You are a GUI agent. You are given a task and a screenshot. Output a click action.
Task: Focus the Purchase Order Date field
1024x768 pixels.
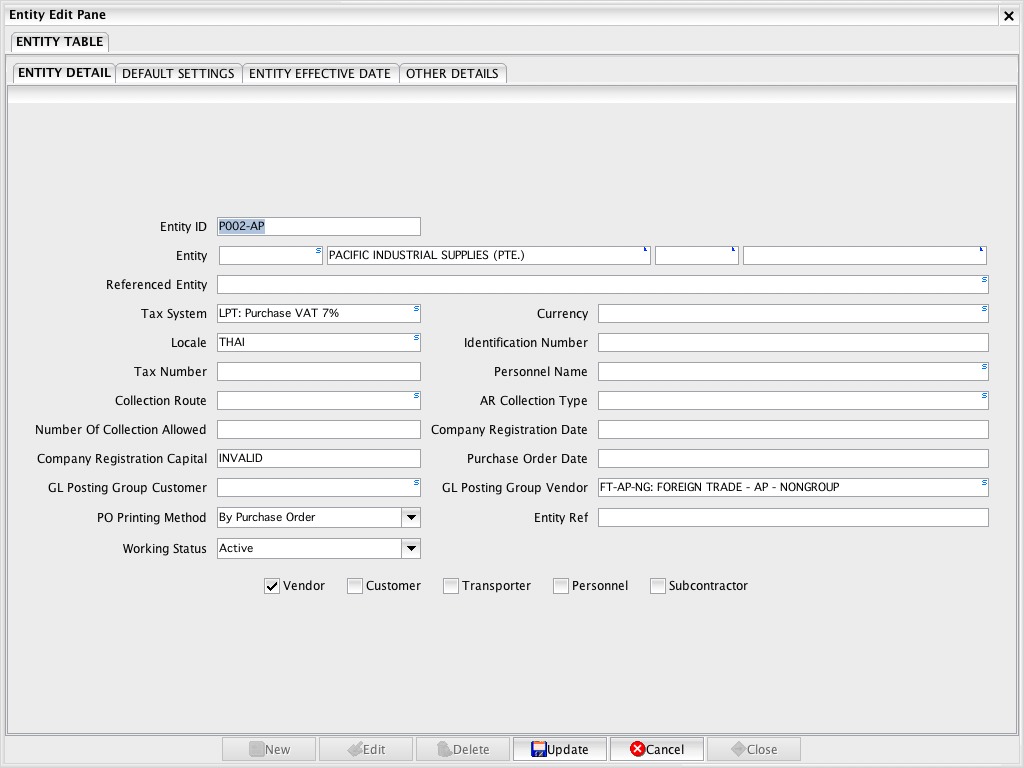(x=793, y=458)
